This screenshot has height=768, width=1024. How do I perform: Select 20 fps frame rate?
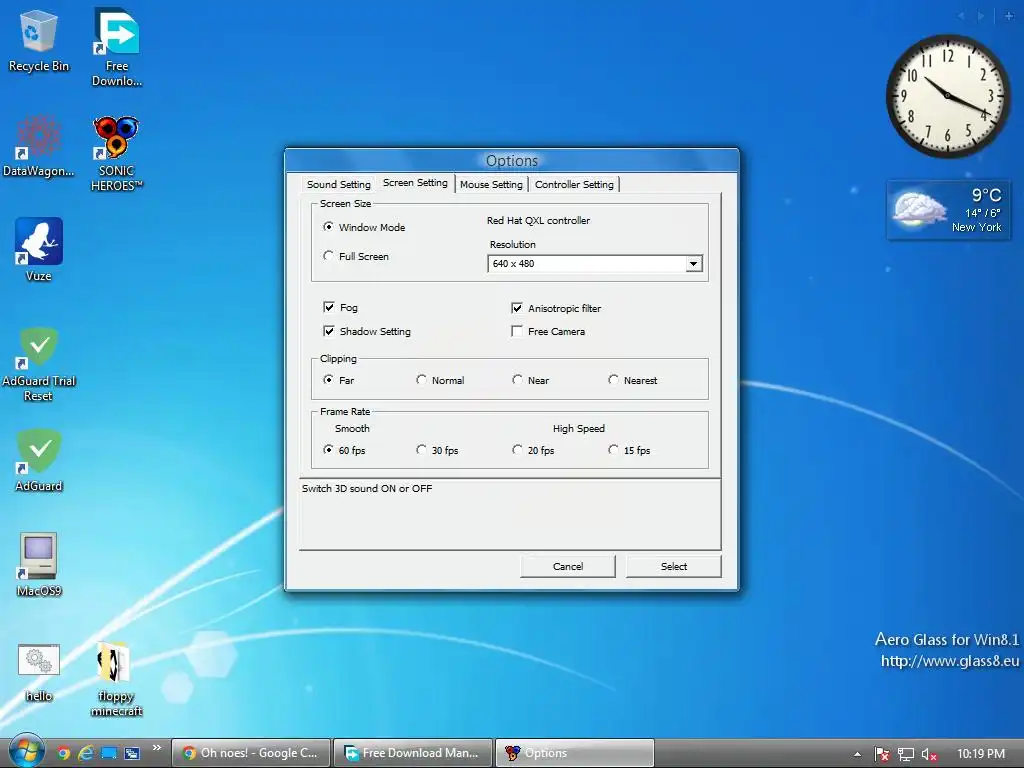tap(518, 450)
